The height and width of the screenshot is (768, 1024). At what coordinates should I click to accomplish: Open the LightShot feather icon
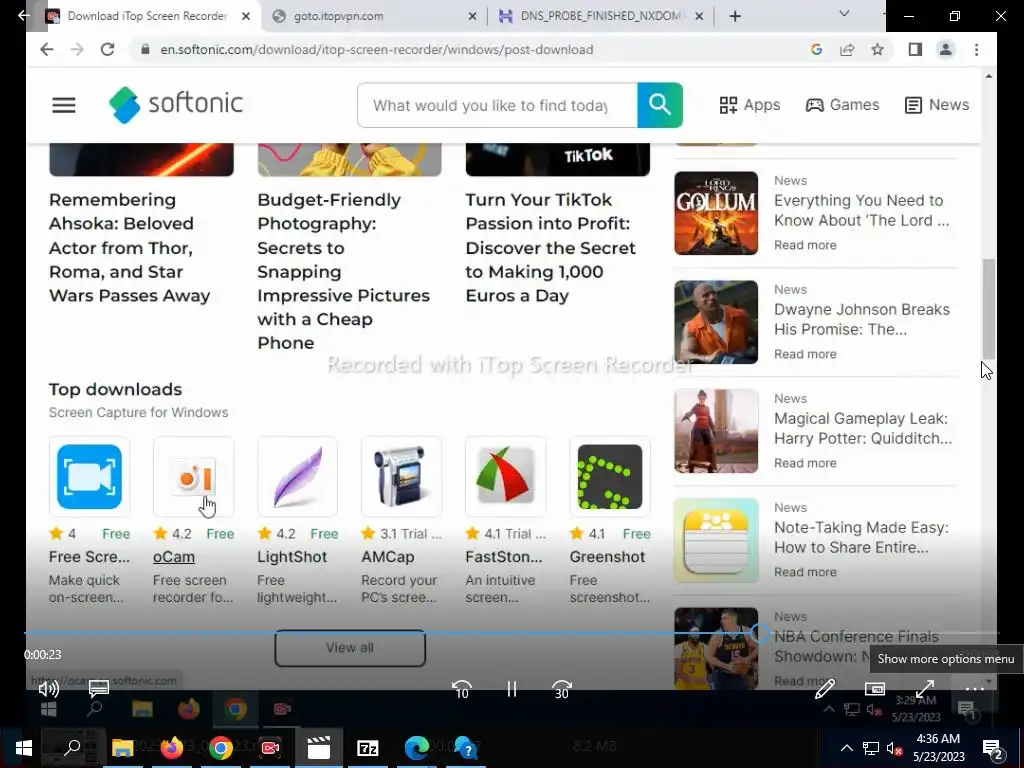[x=297, y=477]
